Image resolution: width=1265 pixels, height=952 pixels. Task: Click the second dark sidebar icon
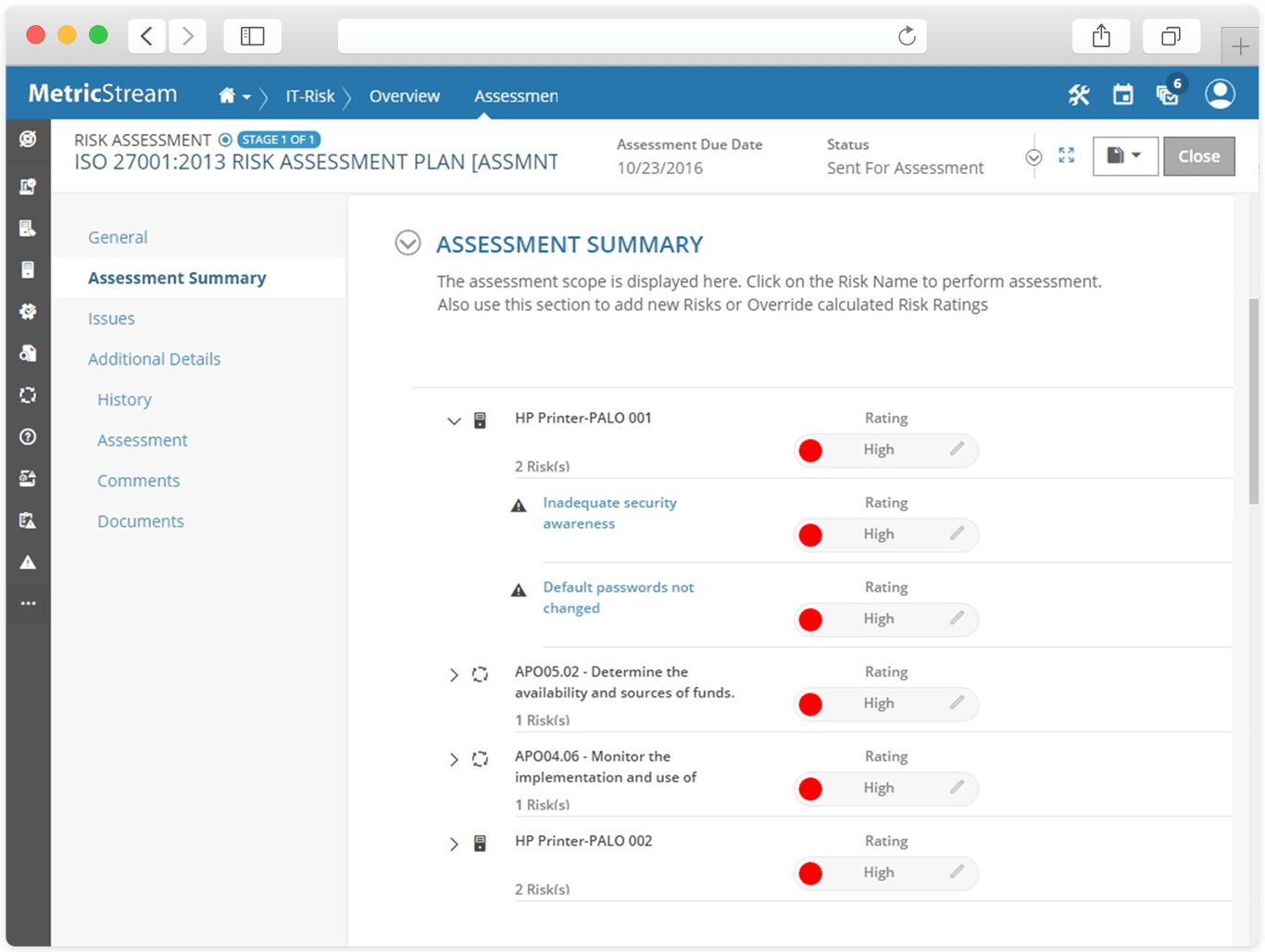click(29, 186)
